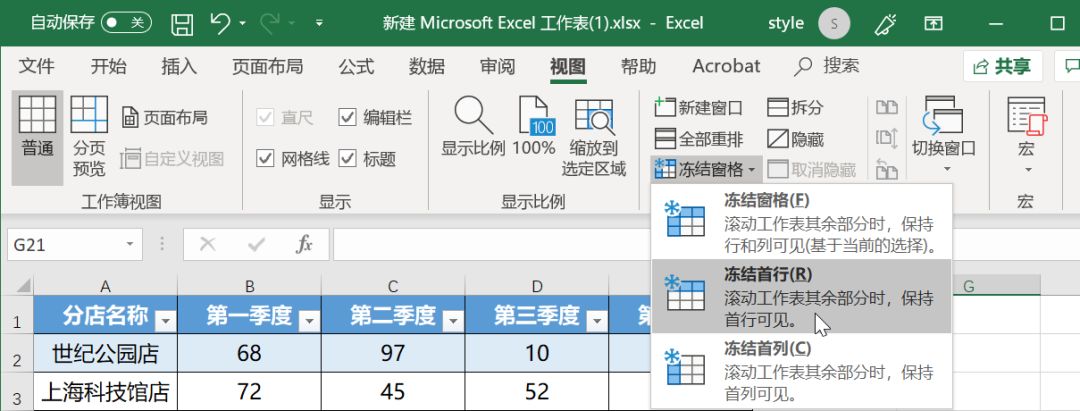Image resolution: width=1080 pixels, height=411 pixels.
Task: Click cell with value 97
Action: click(393, 353)
